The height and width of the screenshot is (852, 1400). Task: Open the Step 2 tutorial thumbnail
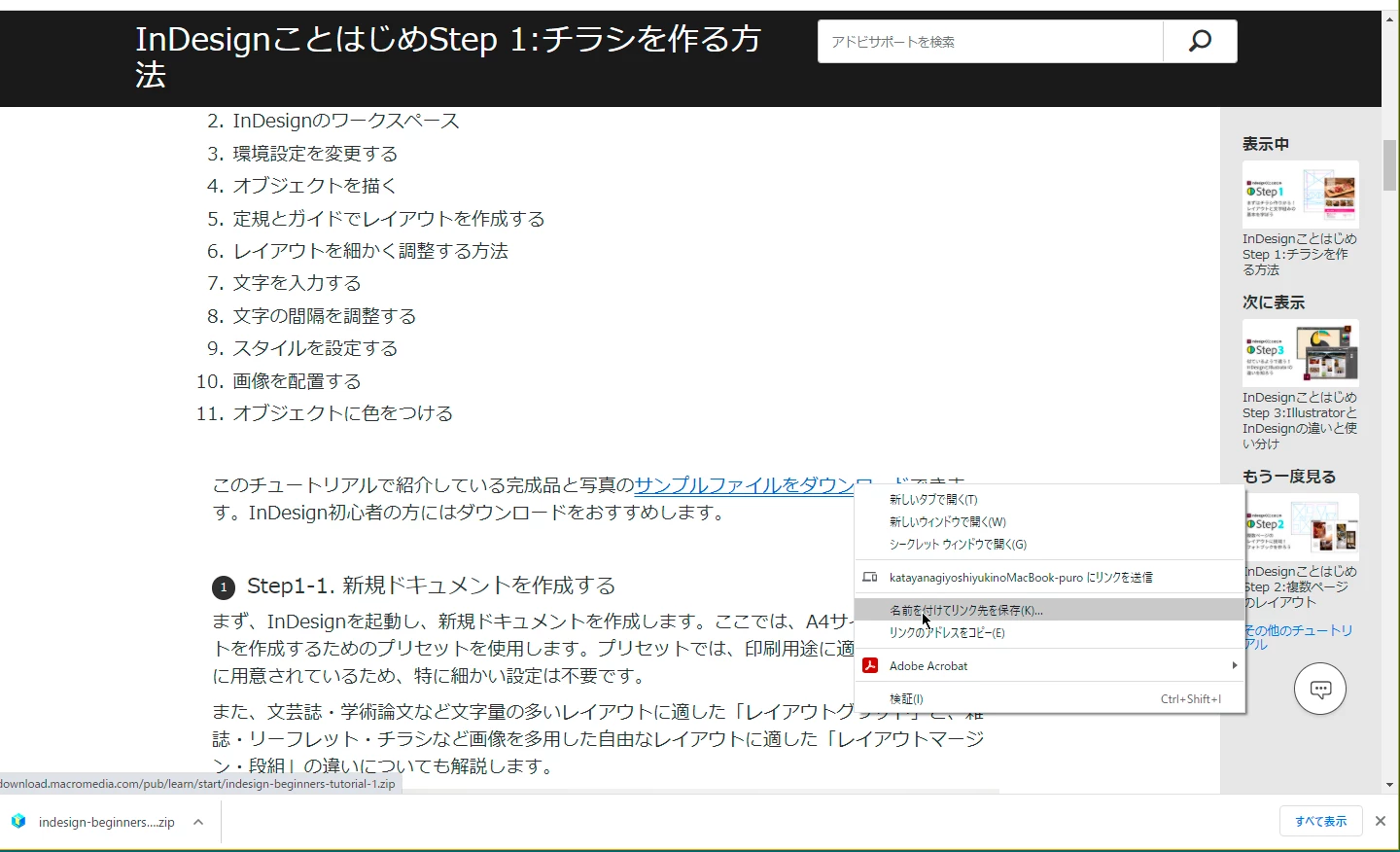tap(1301, 527)
